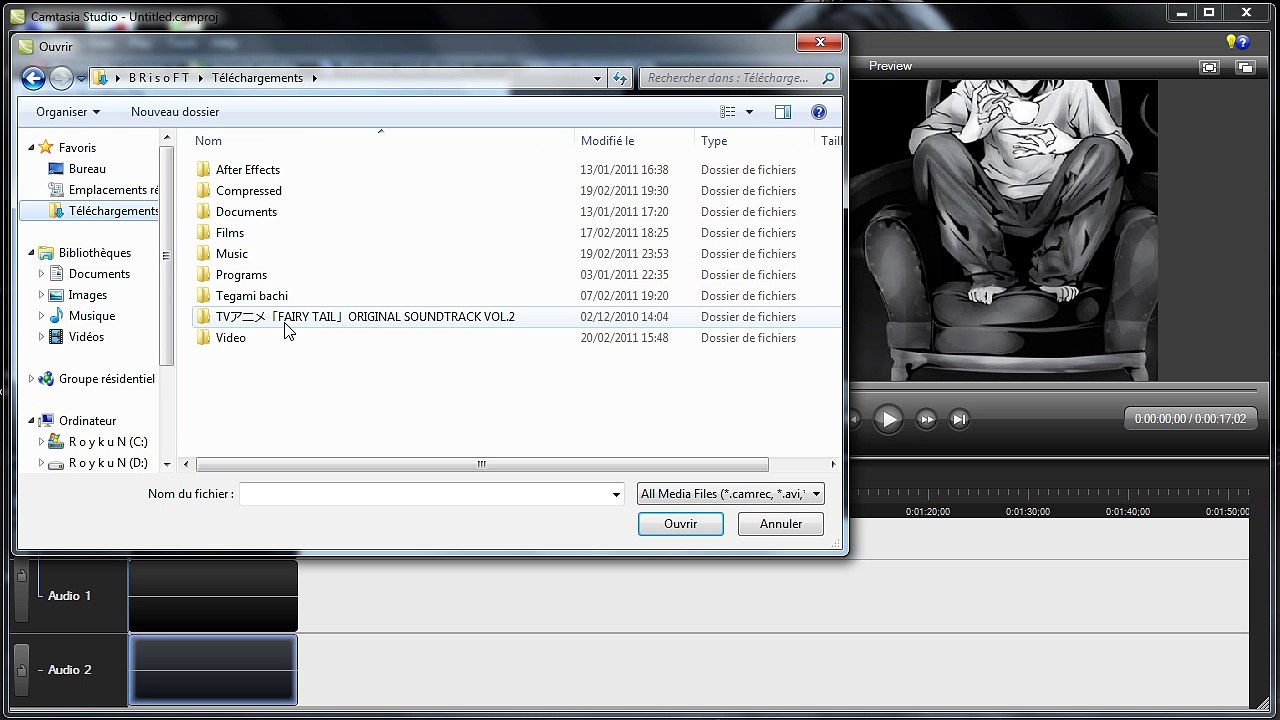This screenshot has height=720, width=1280.
Task: Open address bar previous locations dropdown
Action: coord(597,78)
